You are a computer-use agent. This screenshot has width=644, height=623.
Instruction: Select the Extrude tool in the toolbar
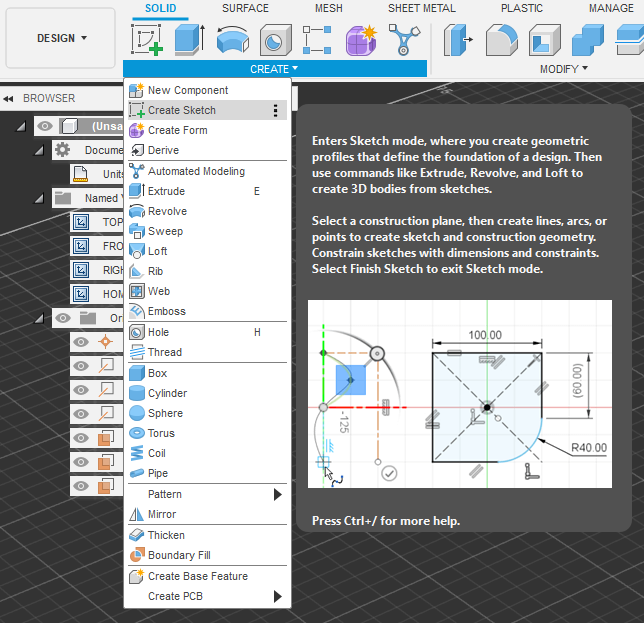189,40
